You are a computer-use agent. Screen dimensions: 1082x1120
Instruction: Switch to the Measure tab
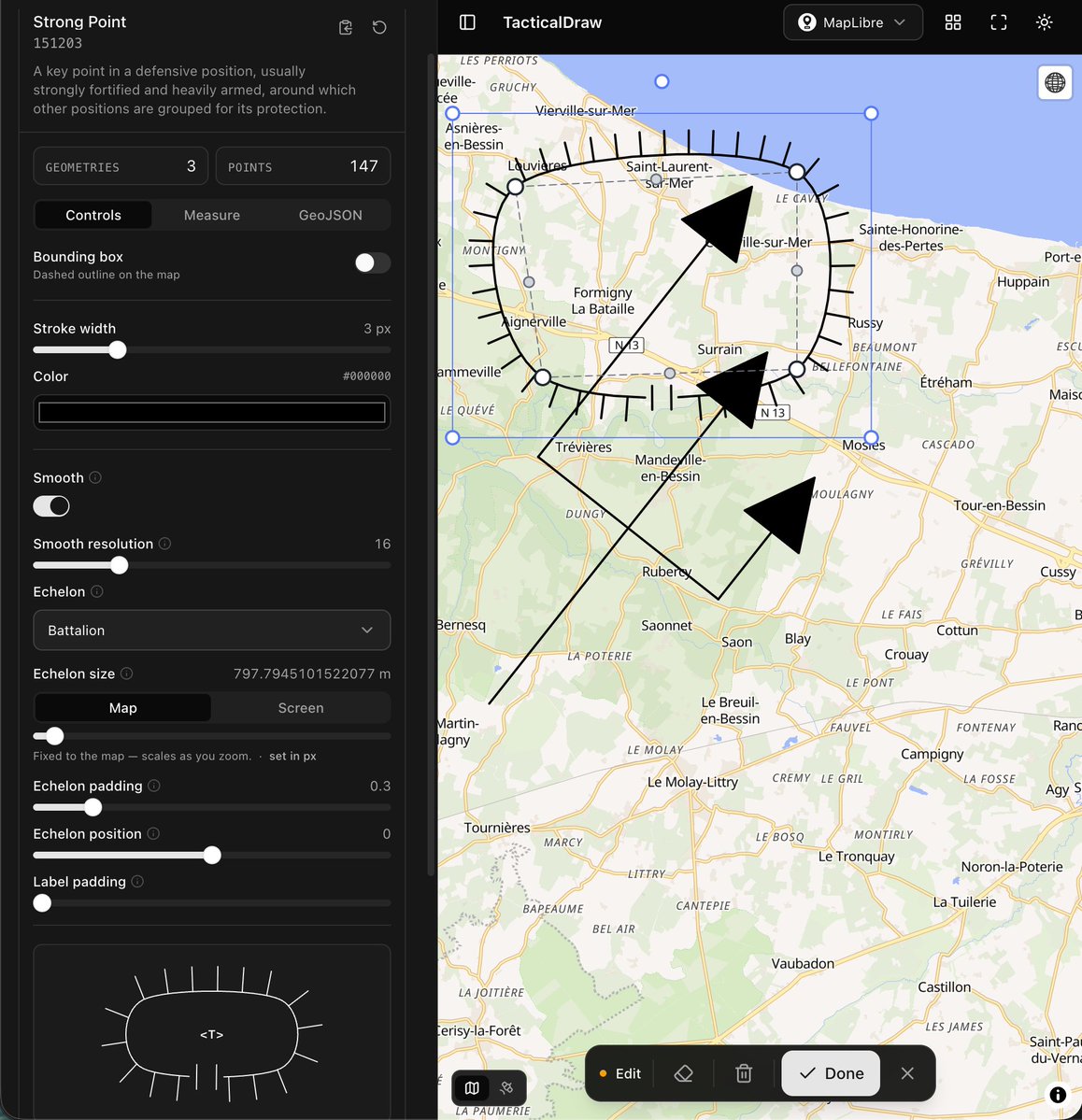211,215
